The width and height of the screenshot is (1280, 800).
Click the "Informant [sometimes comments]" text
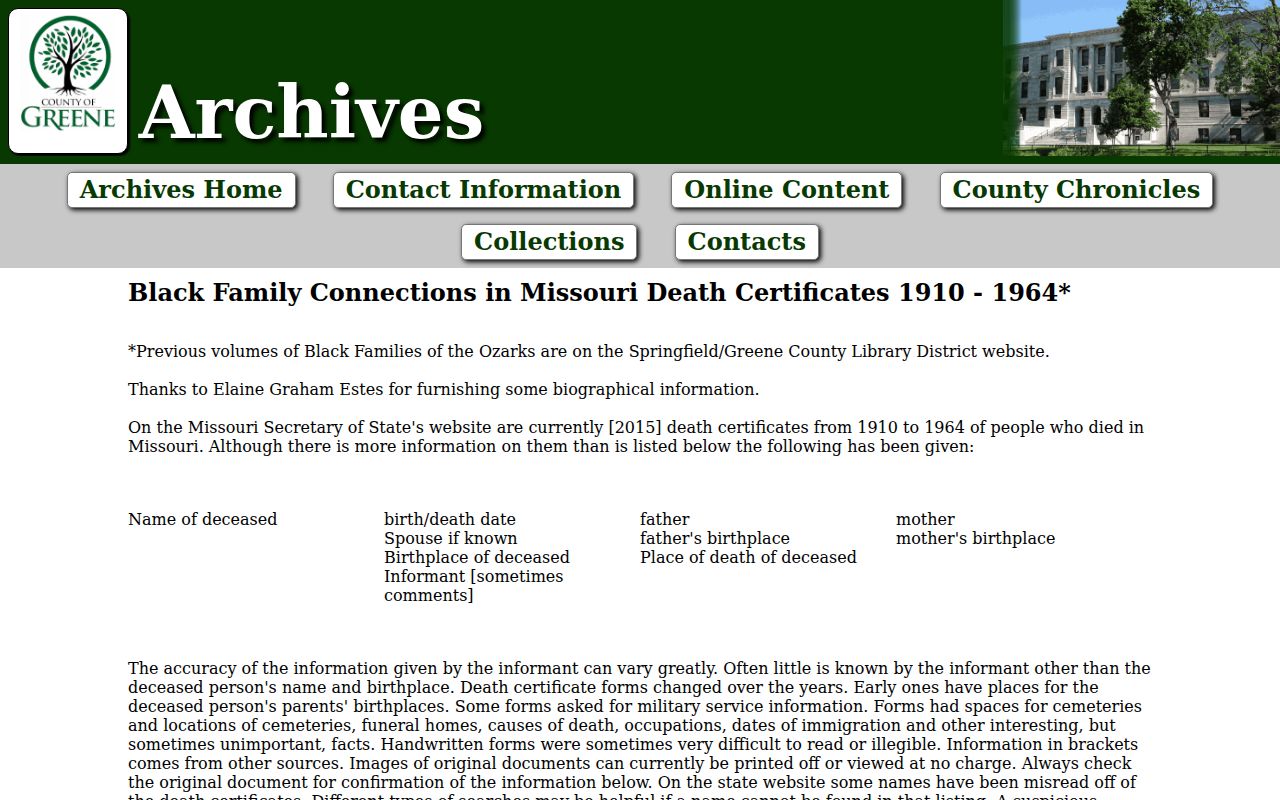(x=474, y=586)
